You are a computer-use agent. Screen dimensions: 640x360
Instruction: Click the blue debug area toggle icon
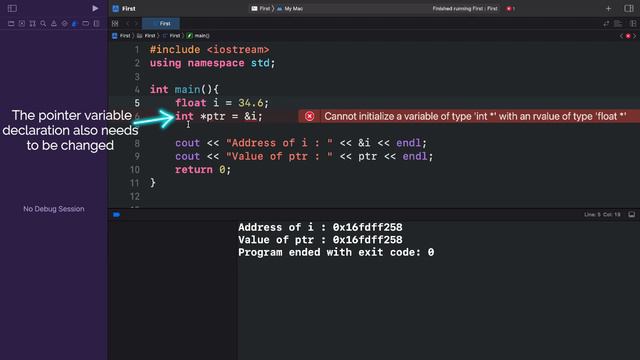[116, 215]
